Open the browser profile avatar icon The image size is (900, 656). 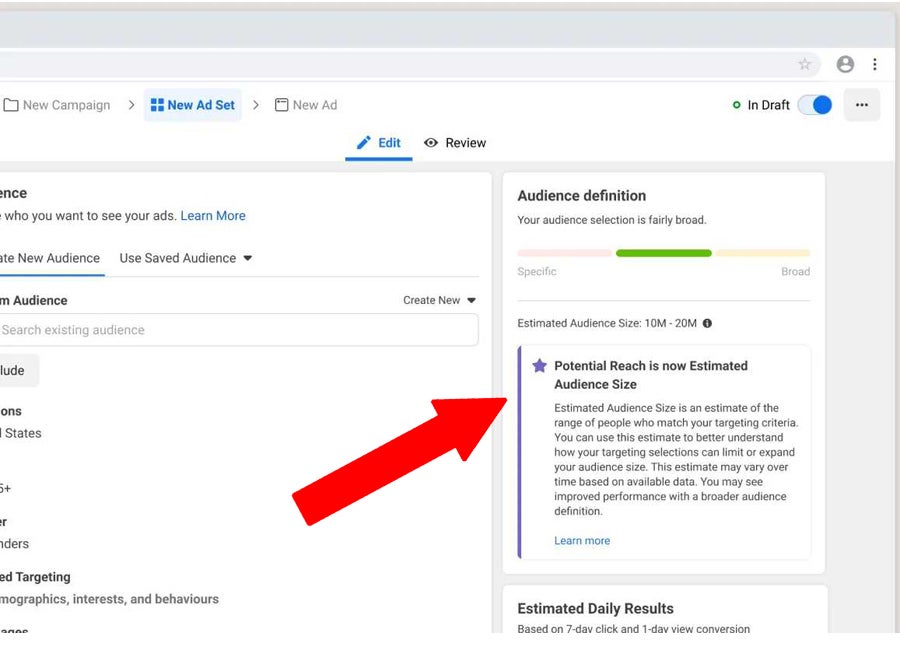point(845,65)
